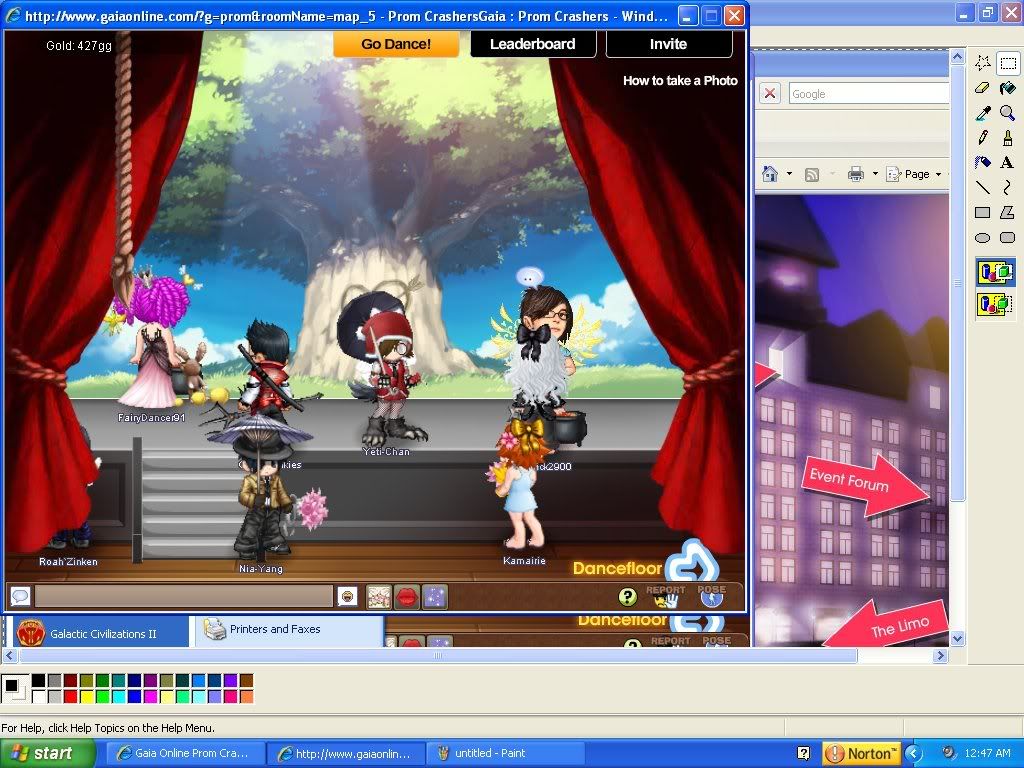The width and height of the screenshot is (1024, 768).
Task: Click the FairyDancer91 avatar name label
Action: tap(152, 418)
